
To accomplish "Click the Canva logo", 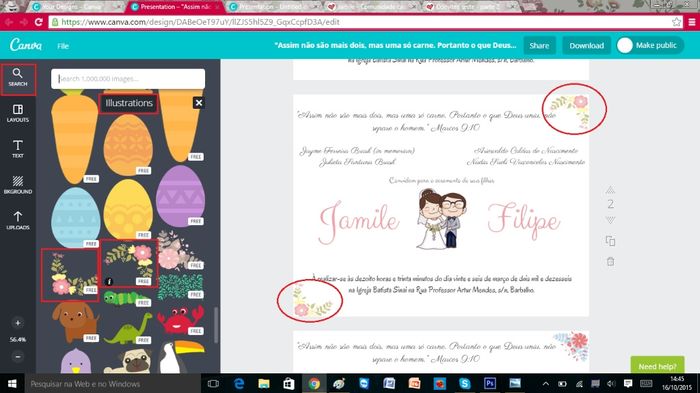I will tap(26, 45).
